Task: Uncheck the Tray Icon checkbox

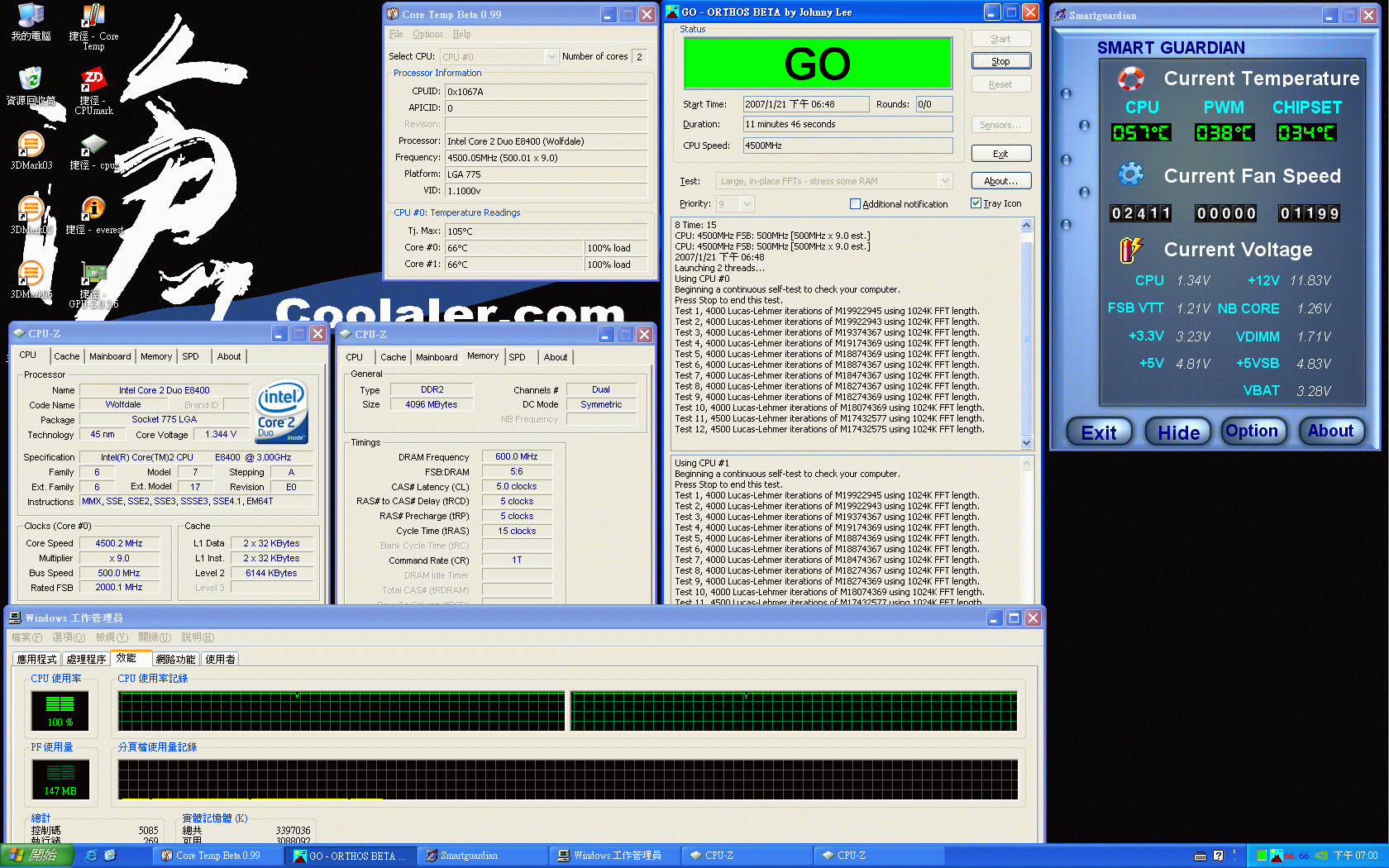Action: pos(976,203)
